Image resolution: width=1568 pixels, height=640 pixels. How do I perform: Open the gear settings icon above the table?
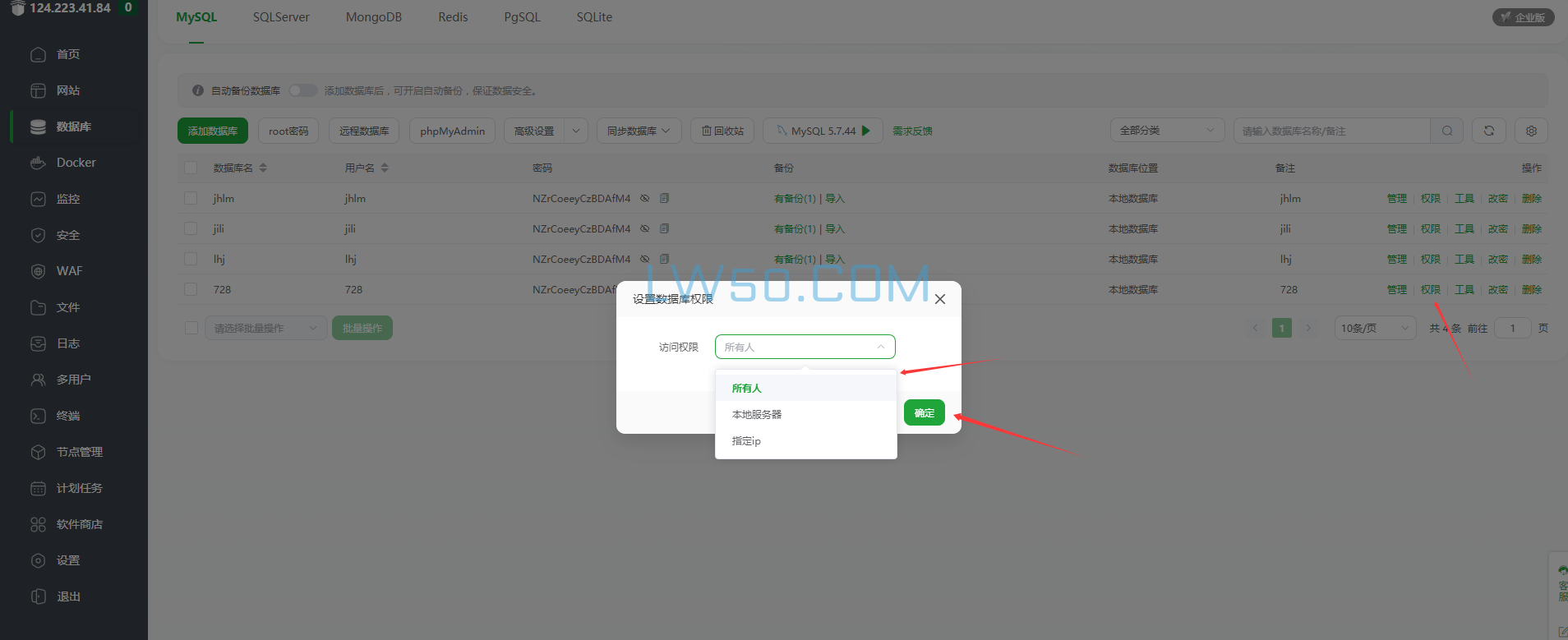1531,131
